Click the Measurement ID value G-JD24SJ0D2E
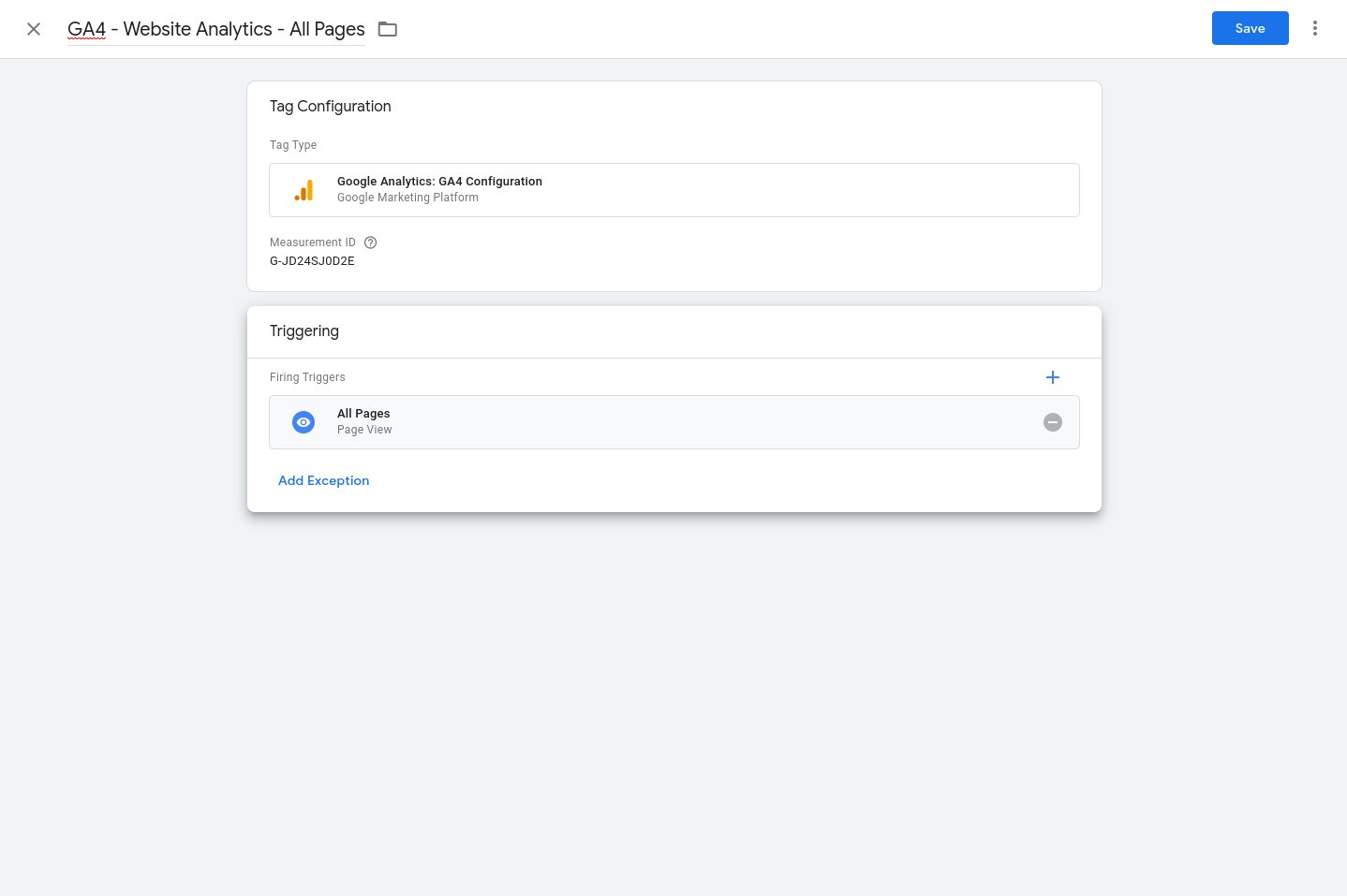Screen dimensions: 1347x896 (x=312, y=261)
